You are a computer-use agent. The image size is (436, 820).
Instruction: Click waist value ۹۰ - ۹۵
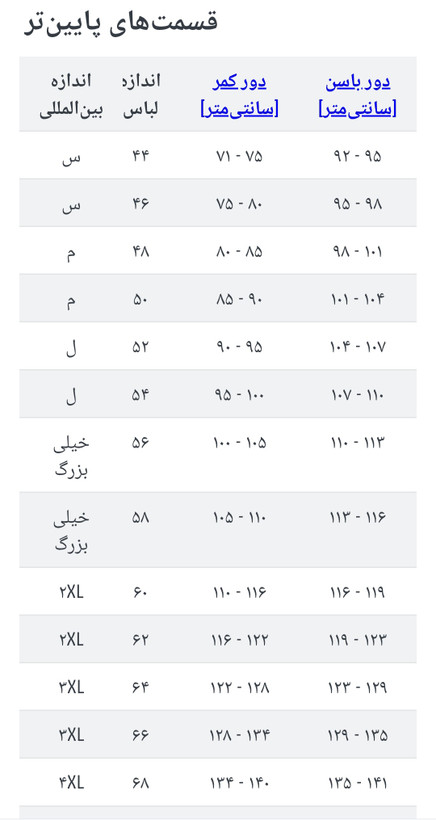[239, 347]
